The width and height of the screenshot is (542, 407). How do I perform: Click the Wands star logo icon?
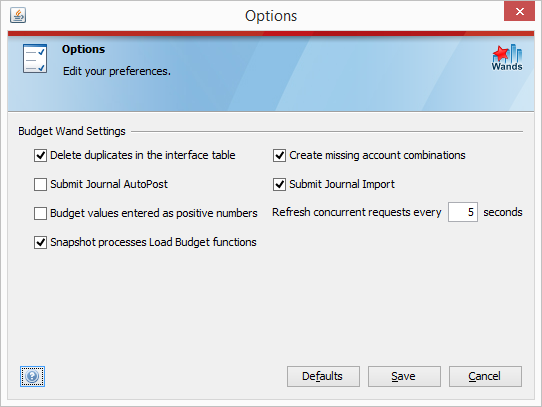[507, 58]
